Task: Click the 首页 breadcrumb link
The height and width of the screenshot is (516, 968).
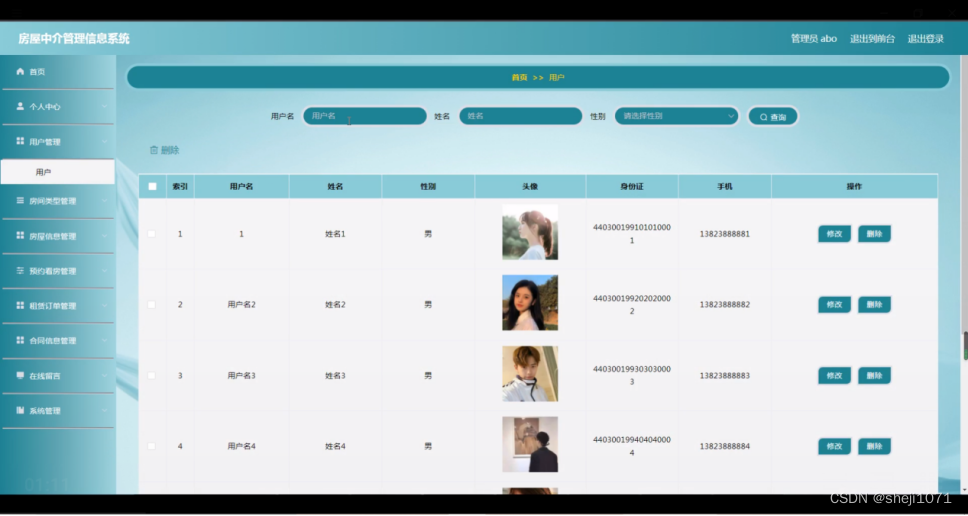Action: coord(519,78)
